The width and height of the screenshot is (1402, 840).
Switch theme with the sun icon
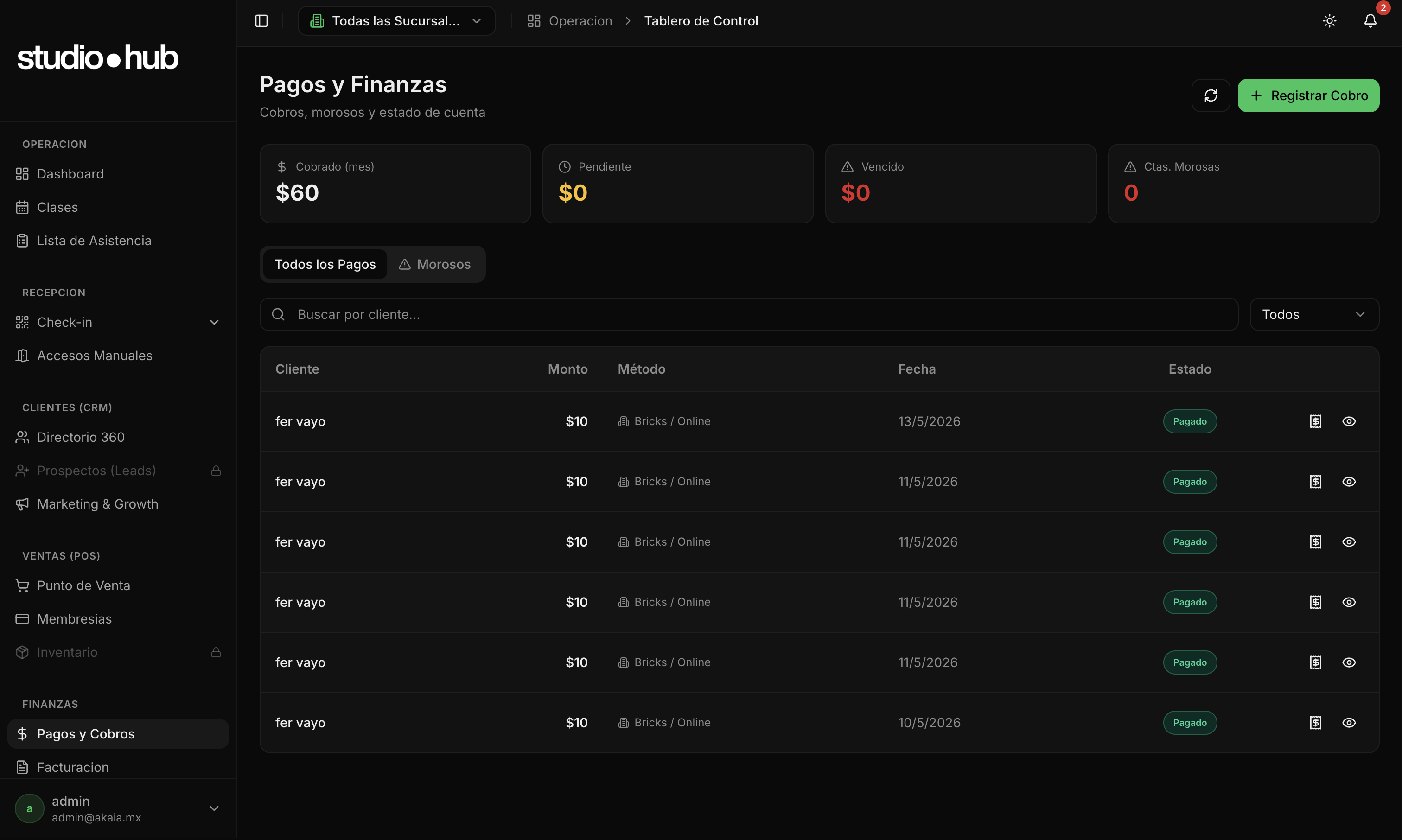click(x=1330, y=21)
